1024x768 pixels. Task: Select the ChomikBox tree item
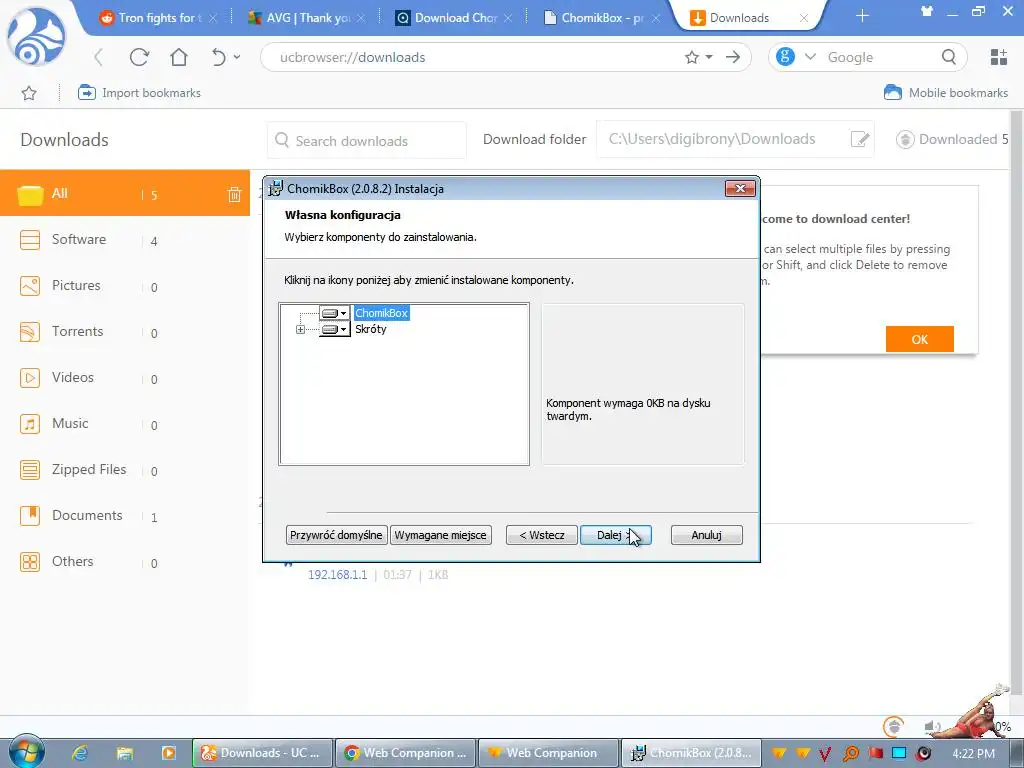381,313
